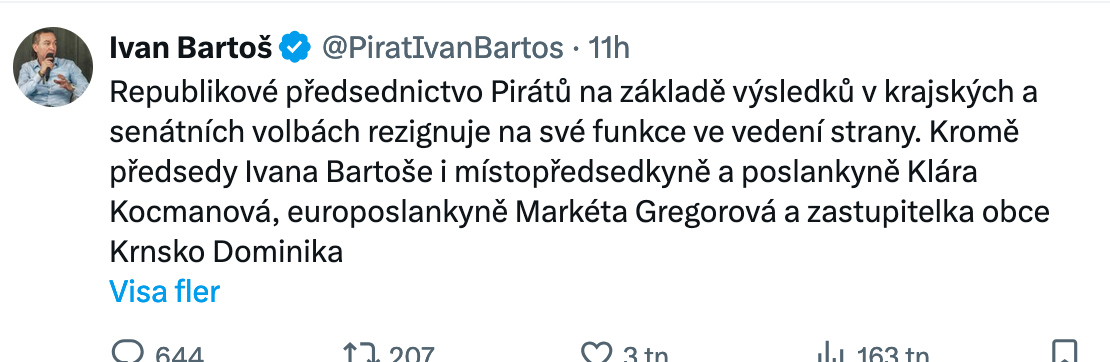The image size is (1110, 362).
Task: Click the 3 tn likes count
Action: [645, 354]
